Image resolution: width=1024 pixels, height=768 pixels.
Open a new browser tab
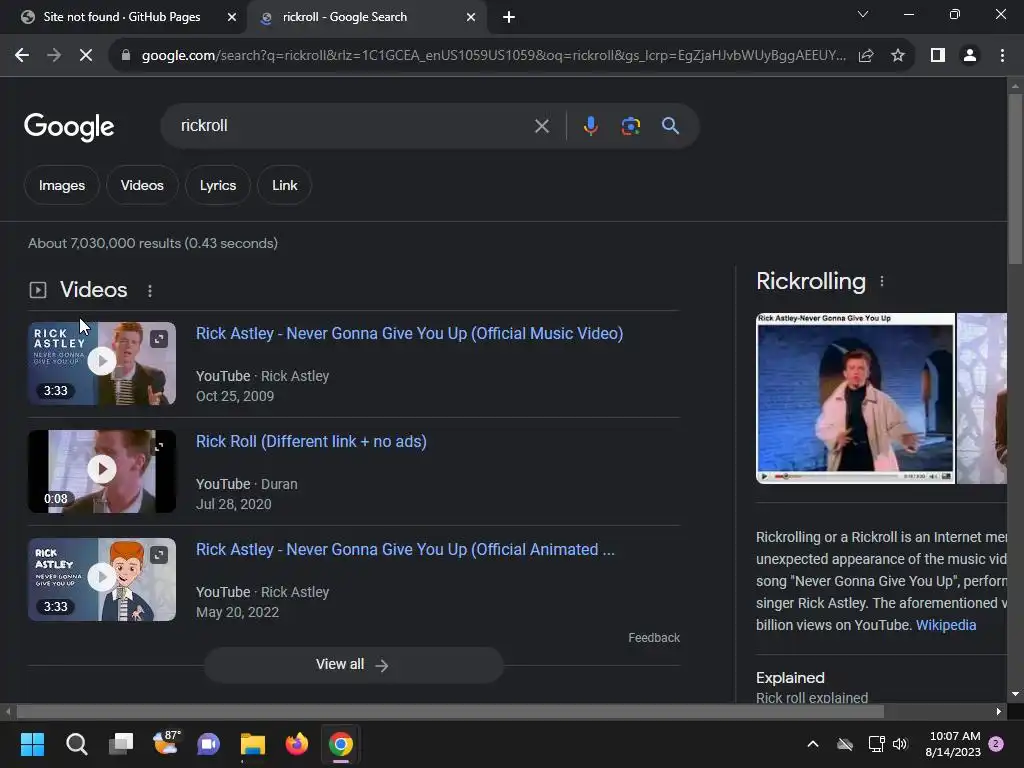[509, 17]
